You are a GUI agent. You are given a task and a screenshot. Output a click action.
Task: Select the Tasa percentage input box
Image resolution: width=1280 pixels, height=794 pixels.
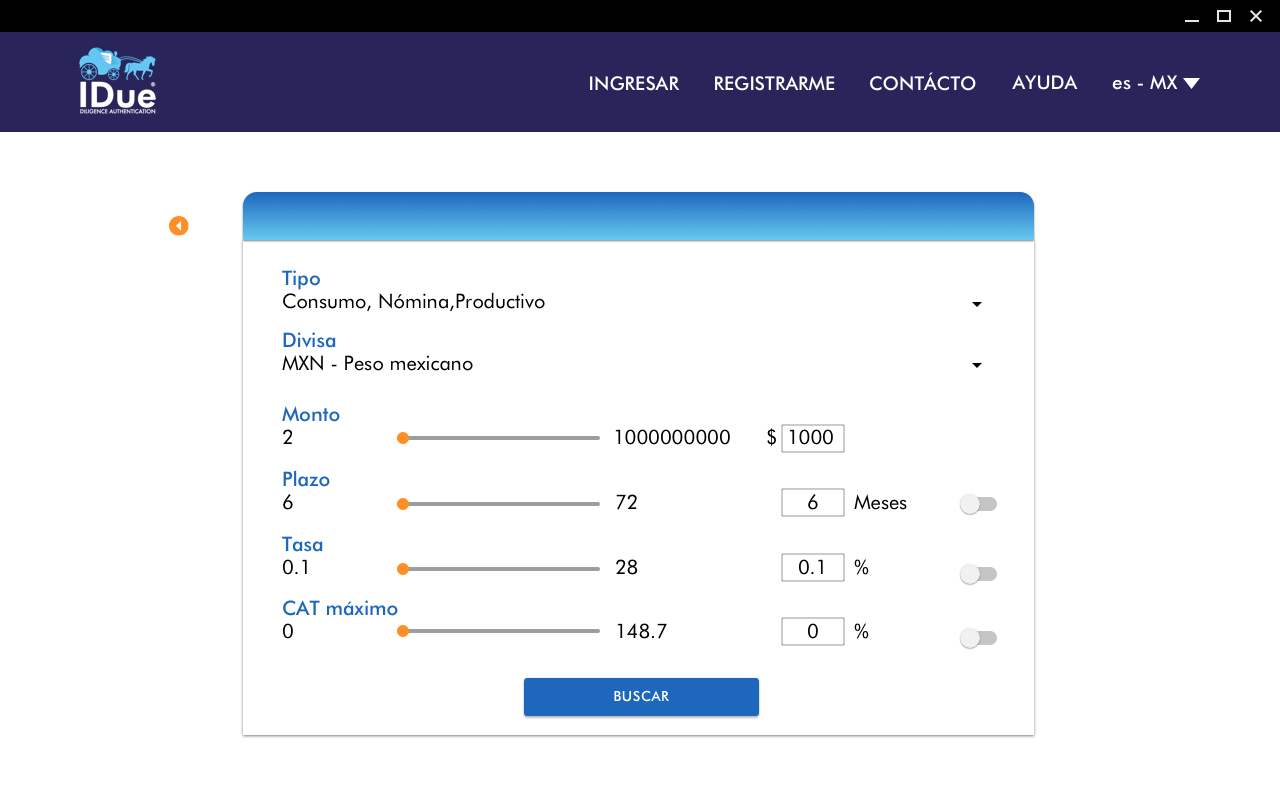(x=812, y=568)
